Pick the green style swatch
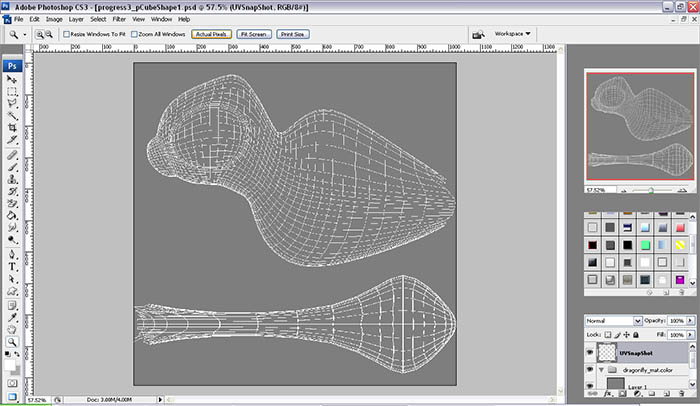 645,245
